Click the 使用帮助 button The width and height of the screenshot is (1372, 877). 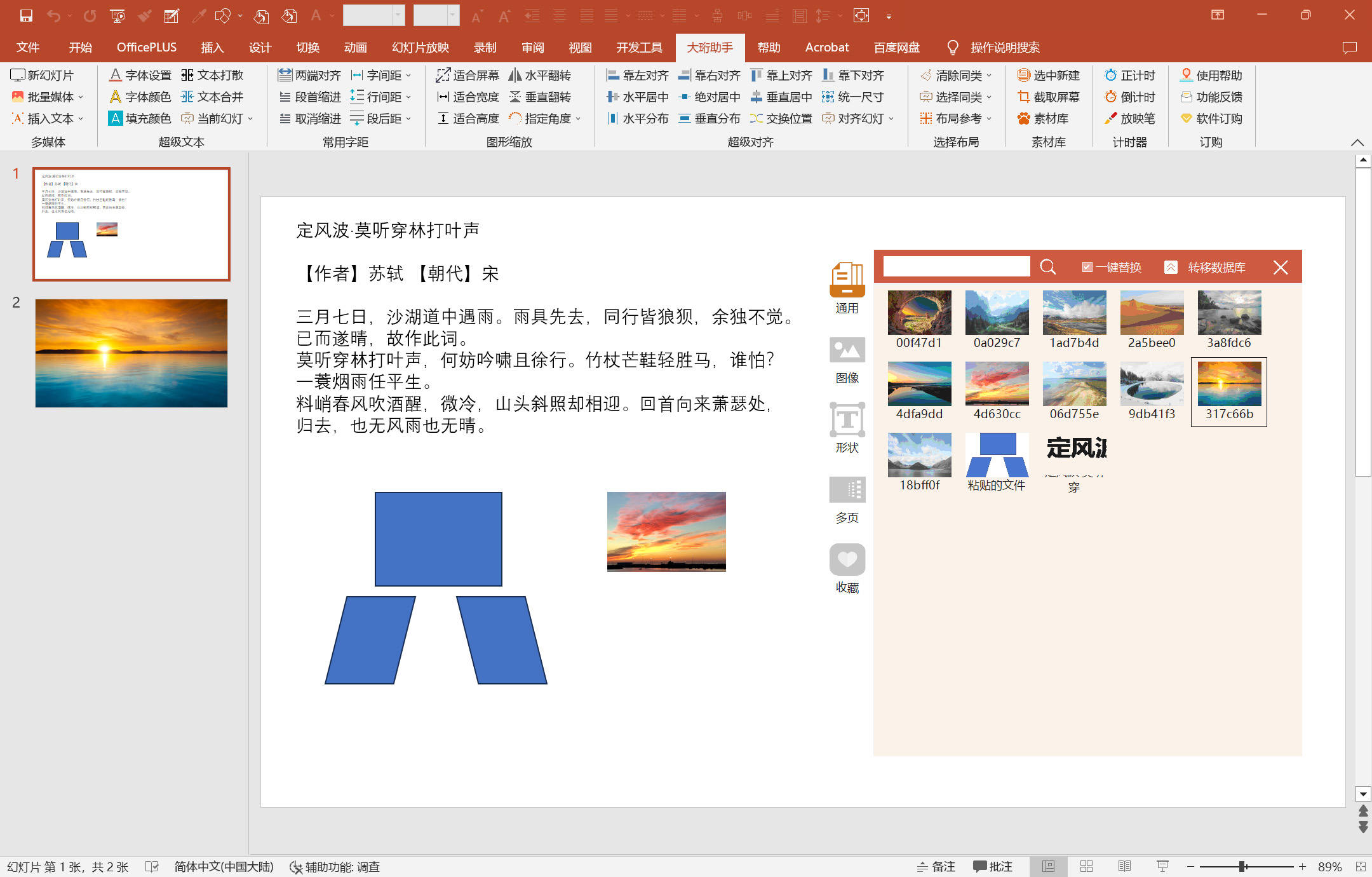[x=1211, y=75]
